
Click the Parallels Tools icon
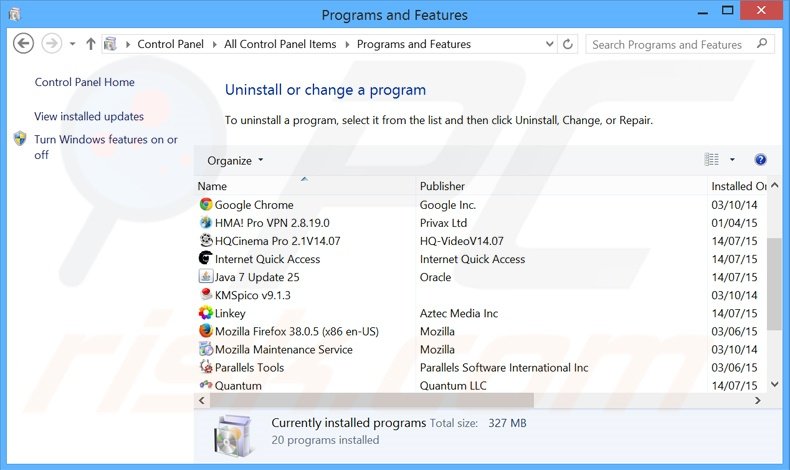[x=206, y=367]
